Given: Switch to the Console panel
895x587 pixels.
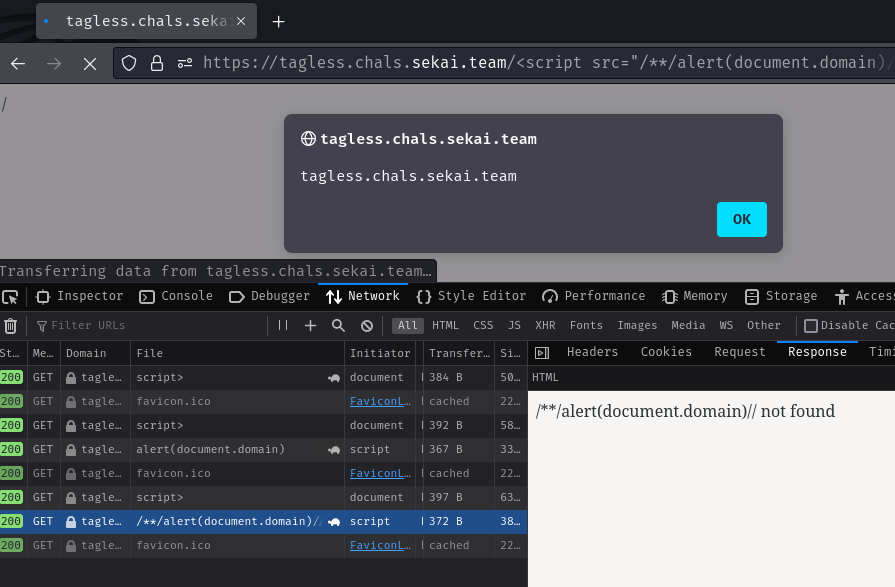Looking at the screenshot, I should click(176, 296).
